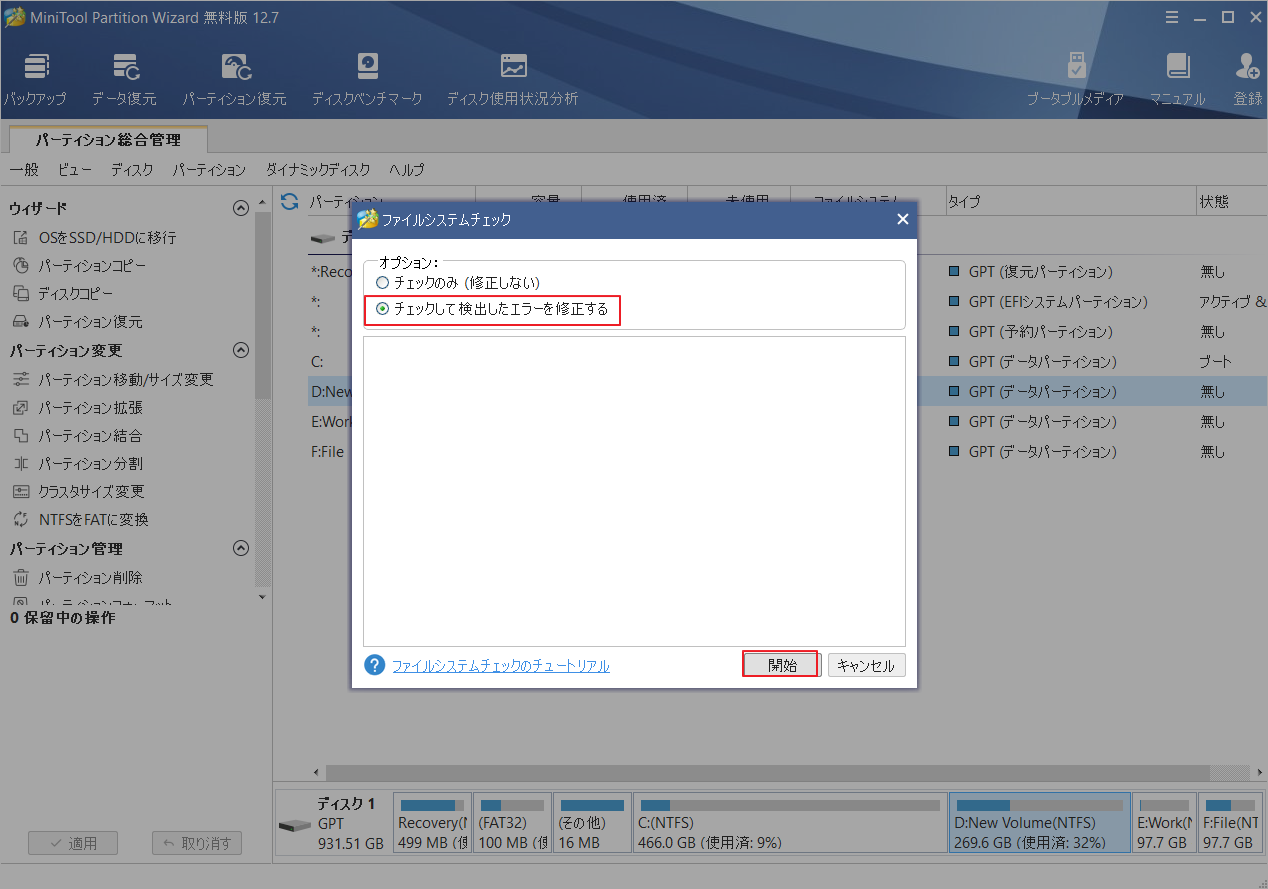
Task: Click the 登録 (Register) icon
Action: click(1247, 77)
